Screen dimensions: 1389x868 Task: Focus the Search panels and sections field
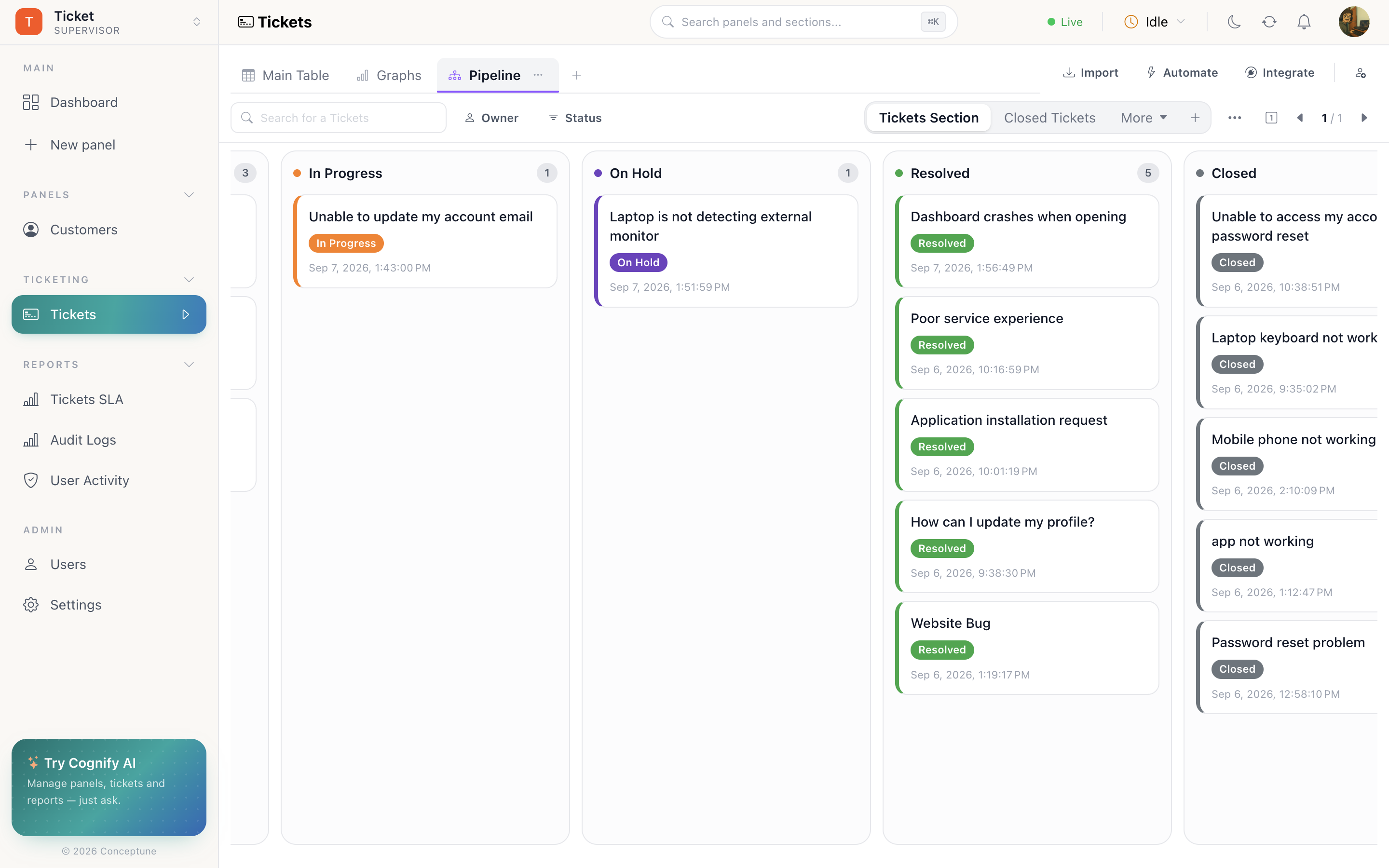click(x=803, y=22)
